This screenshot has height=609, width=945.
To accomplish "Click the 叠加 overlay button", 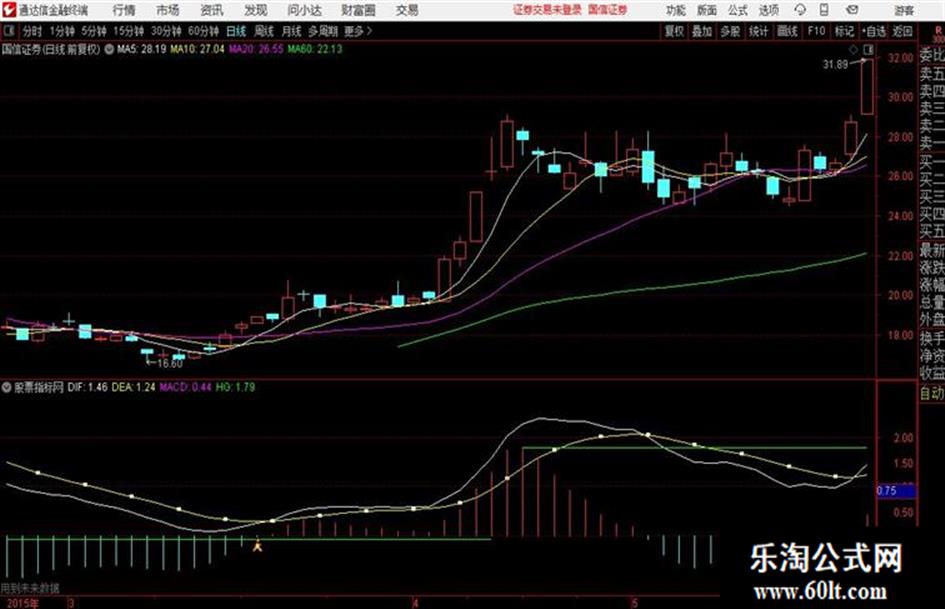I will [702, 31].
